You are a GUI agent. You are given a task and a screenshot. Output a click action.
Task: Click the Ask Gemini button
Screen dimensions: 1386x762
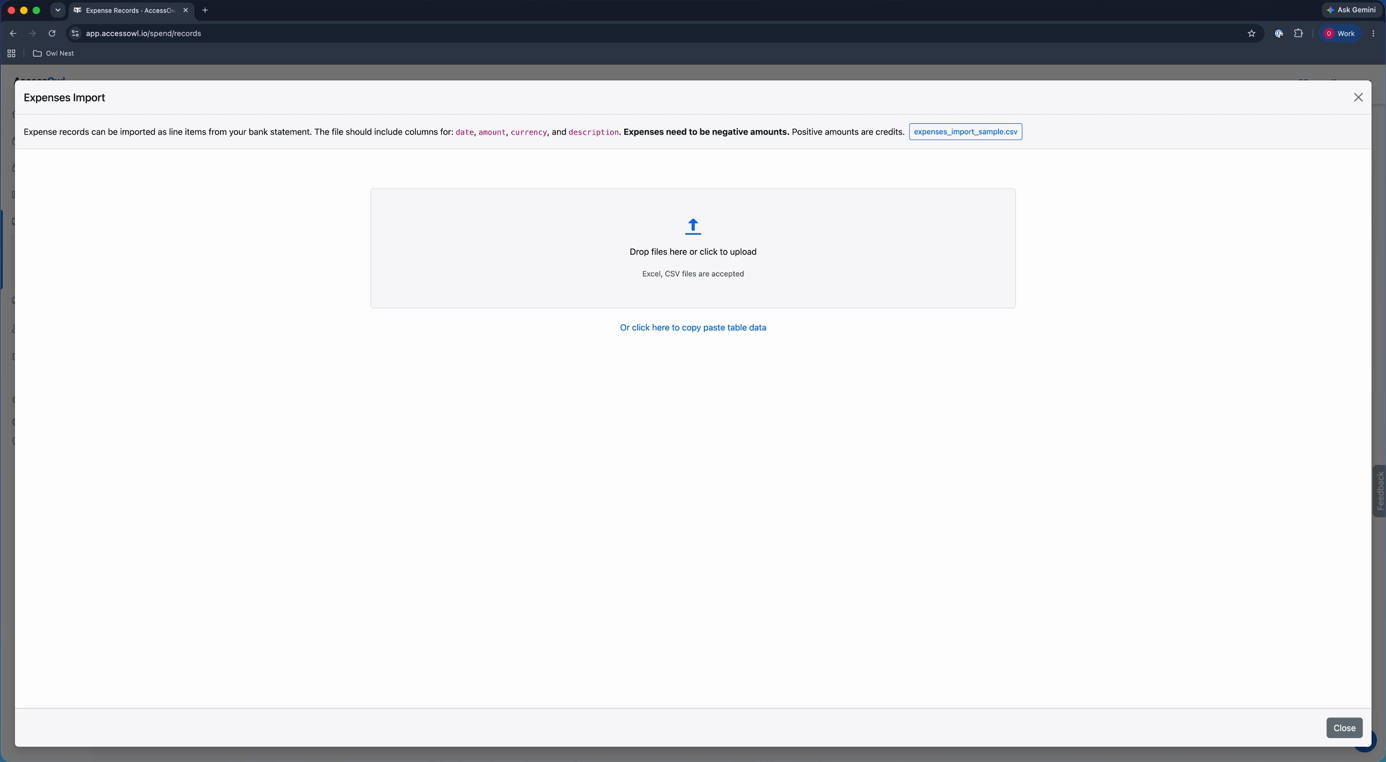pos(1351,10)
